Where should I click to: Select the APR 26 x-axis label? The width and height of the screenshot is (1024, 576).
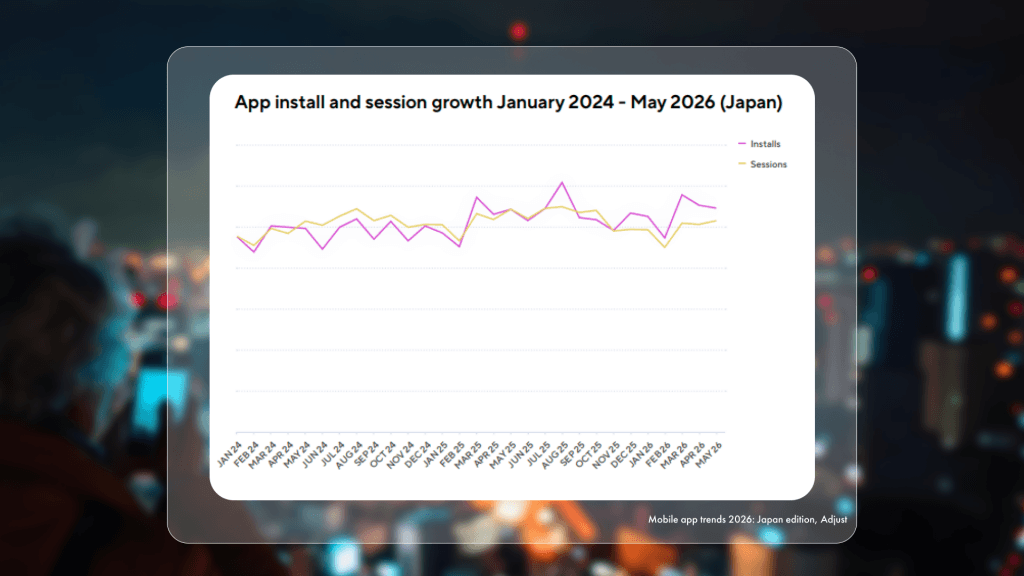pos(692,454)
